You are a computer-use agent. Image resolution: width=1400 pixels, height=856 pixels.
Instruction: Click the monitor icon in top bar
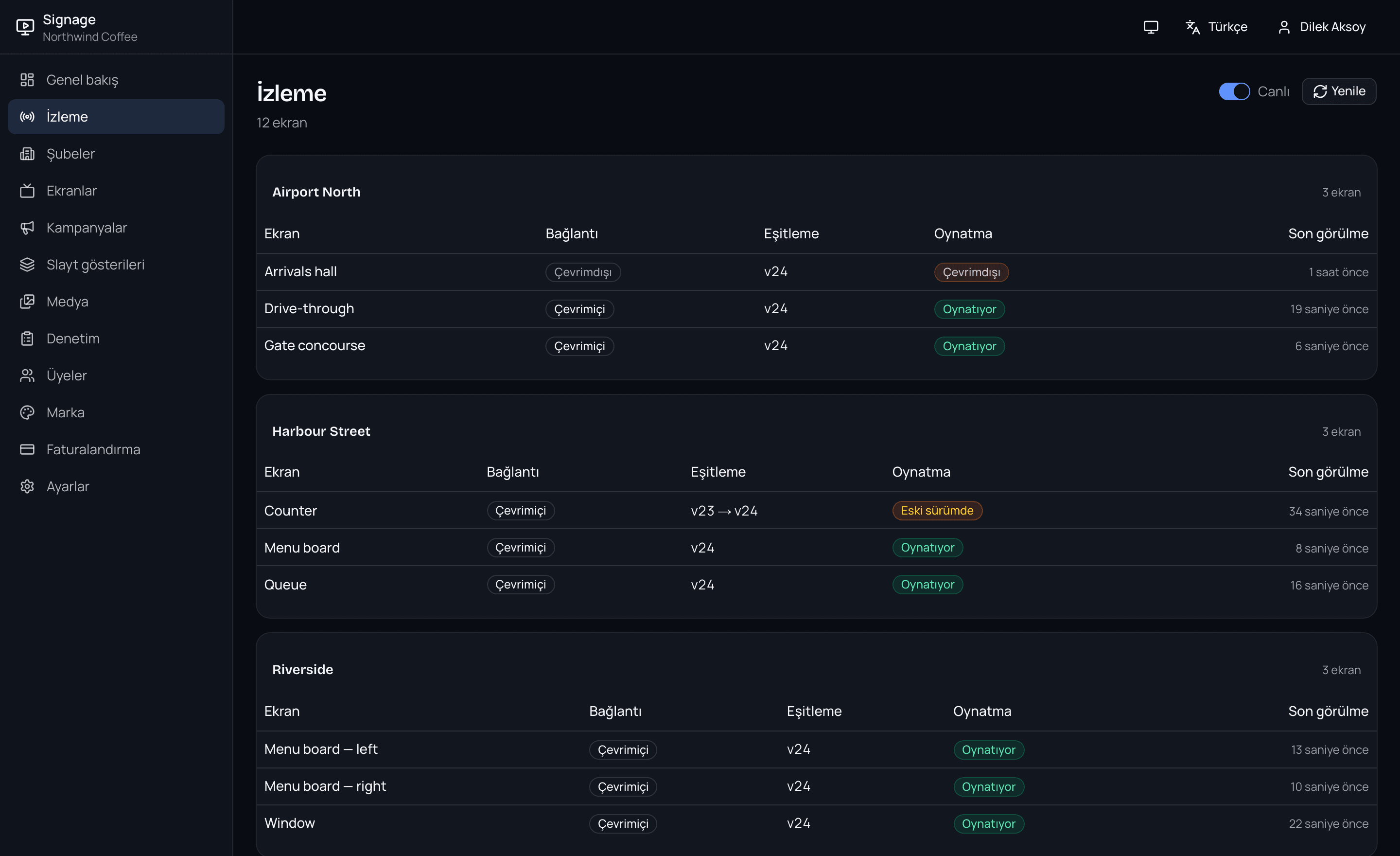pos(1151,27)
